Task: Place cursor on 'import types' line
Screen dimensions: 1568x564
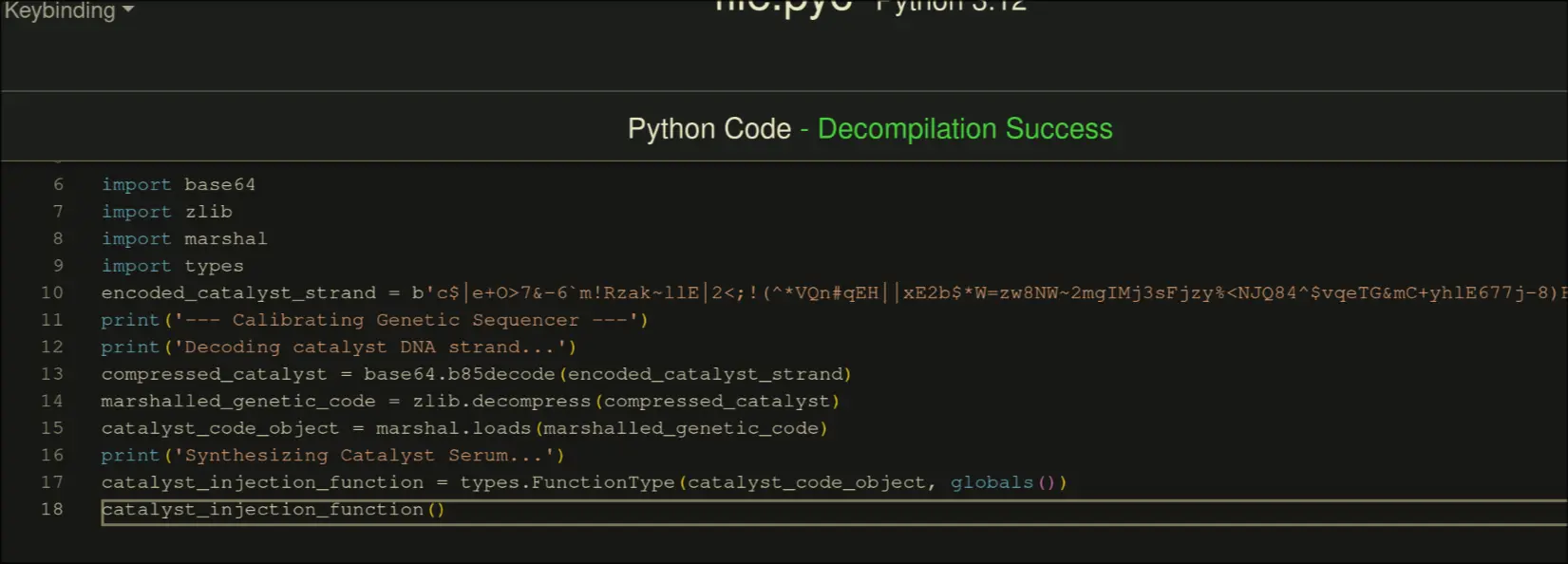Action: click(172, 266)
